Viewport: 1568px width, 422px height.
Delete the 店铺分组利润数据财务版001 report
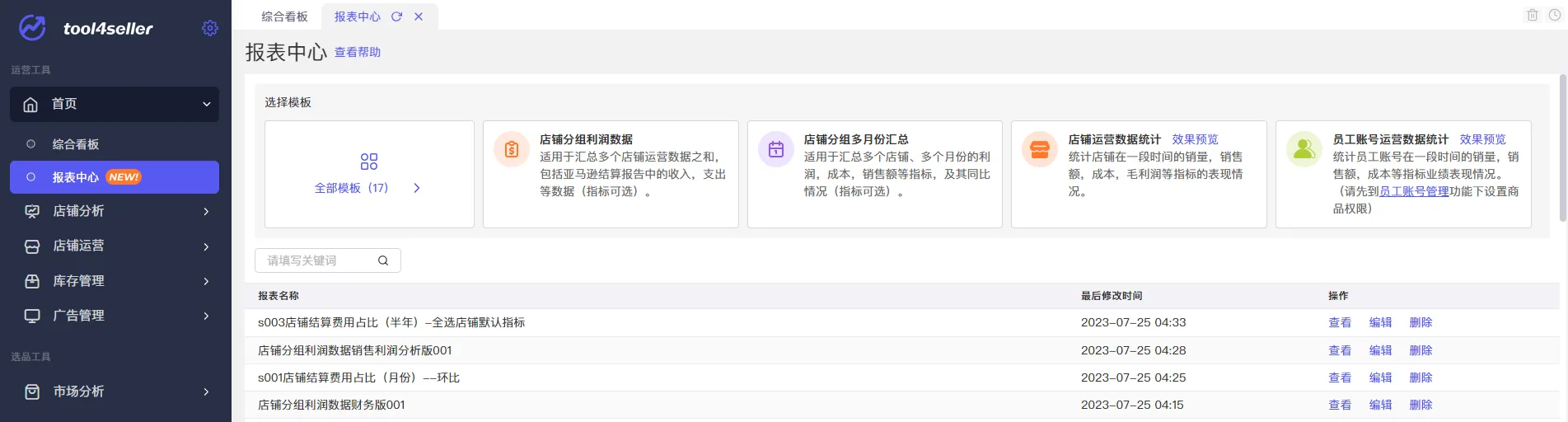pyautogui.click(x=1421, y=405)
